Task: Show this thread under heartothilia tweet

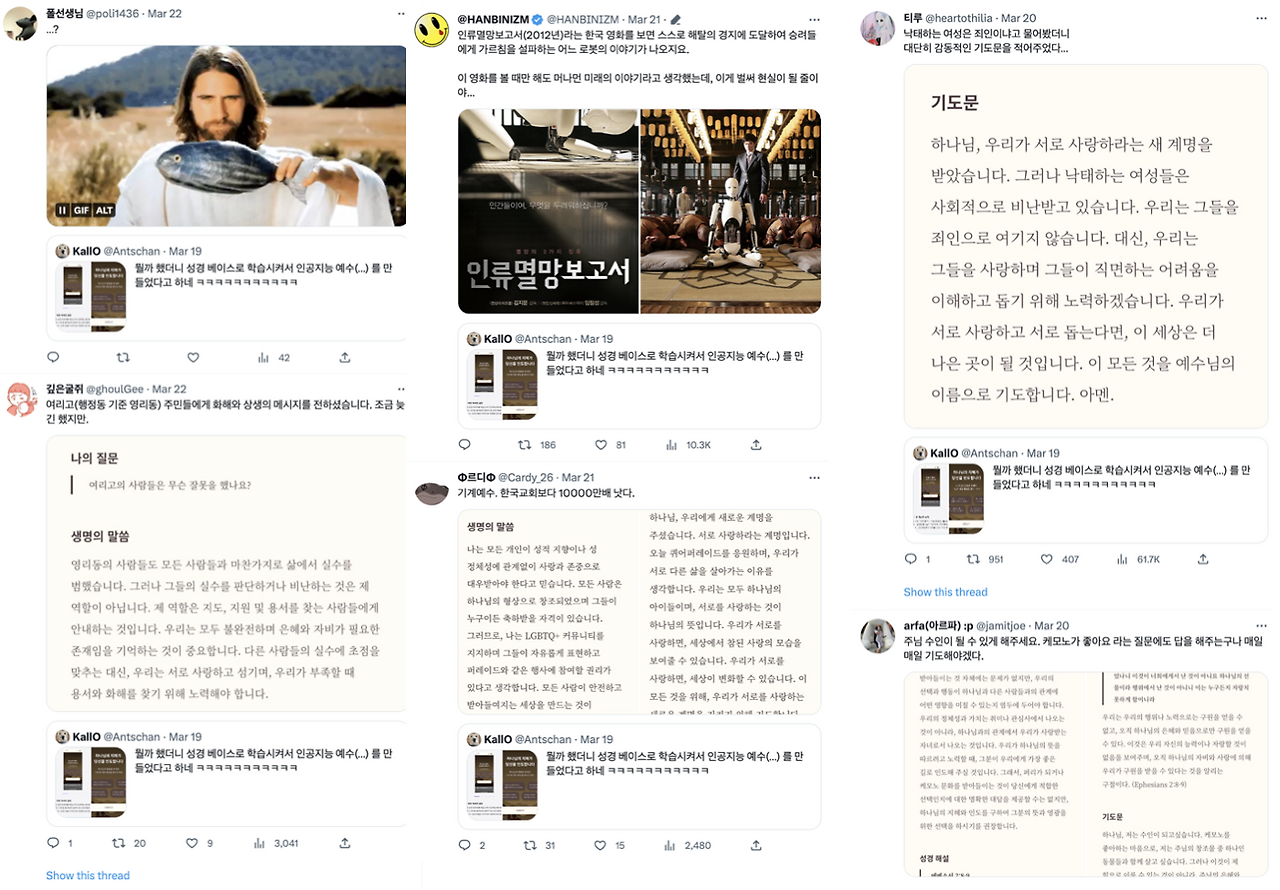Action: (945, 592)
